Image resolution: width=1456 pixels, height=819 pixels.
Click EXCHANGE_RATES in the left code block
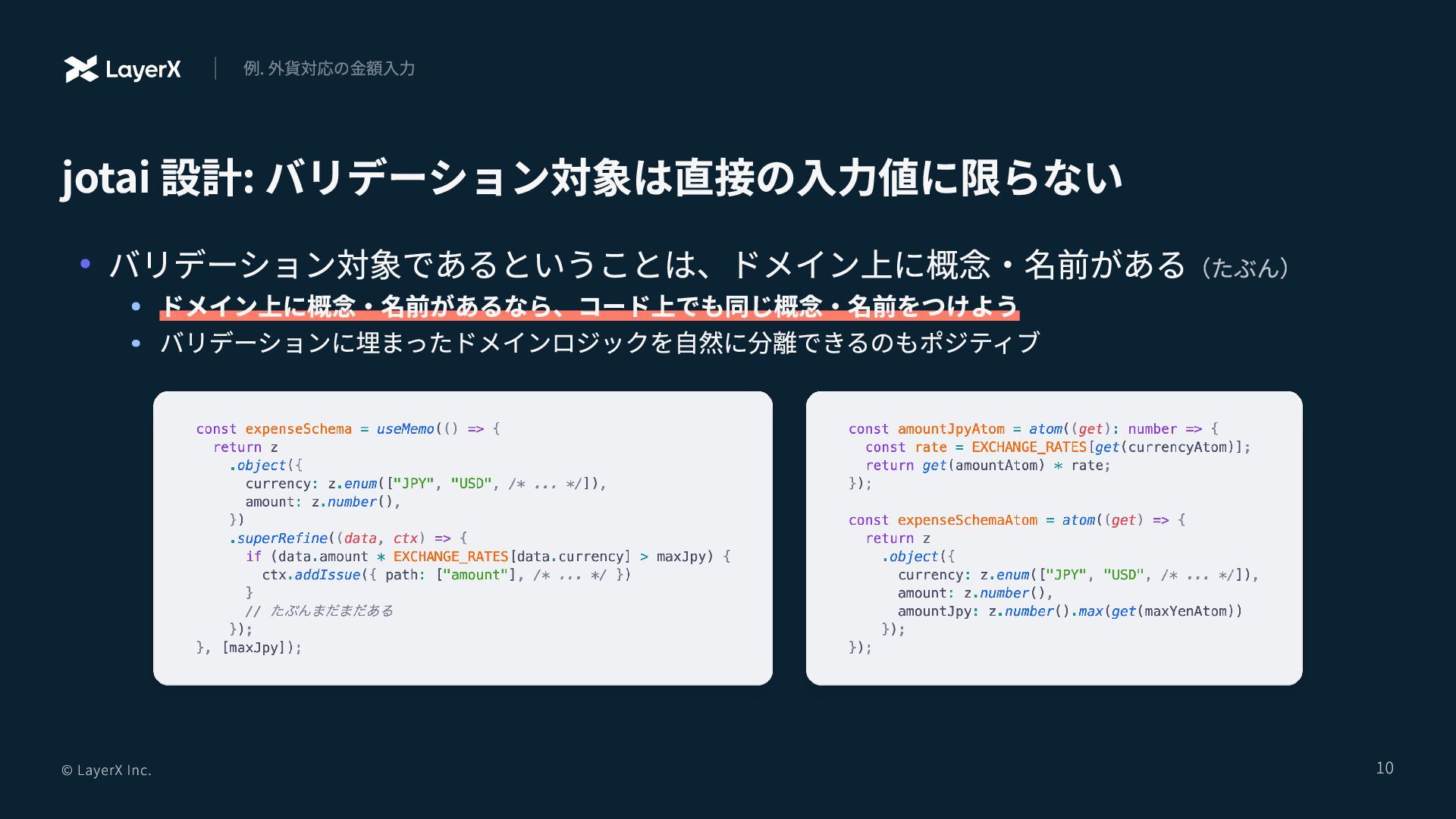point(450,557)
